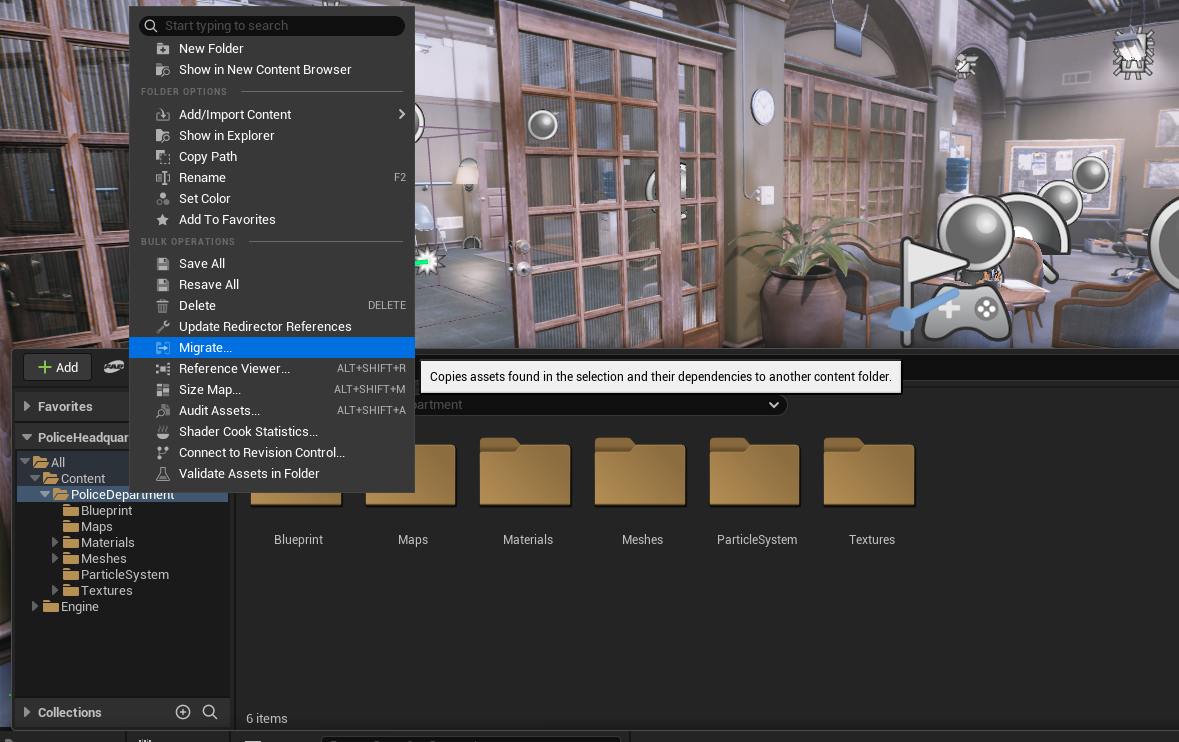Expand the Engine folder in tree
This screenshot has height=742, width=1179.
(x=35, y=607)
